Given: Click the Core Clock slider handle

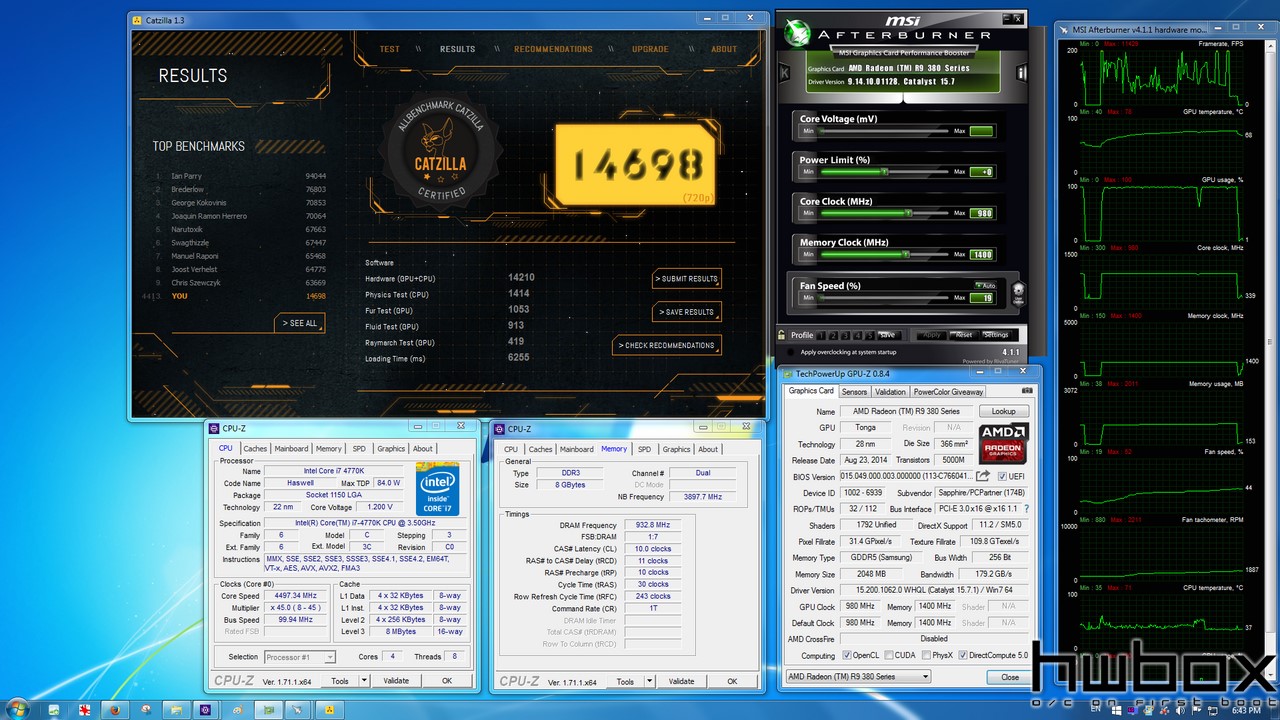Looking at the screenshot, I should click(x=908, y=213).
